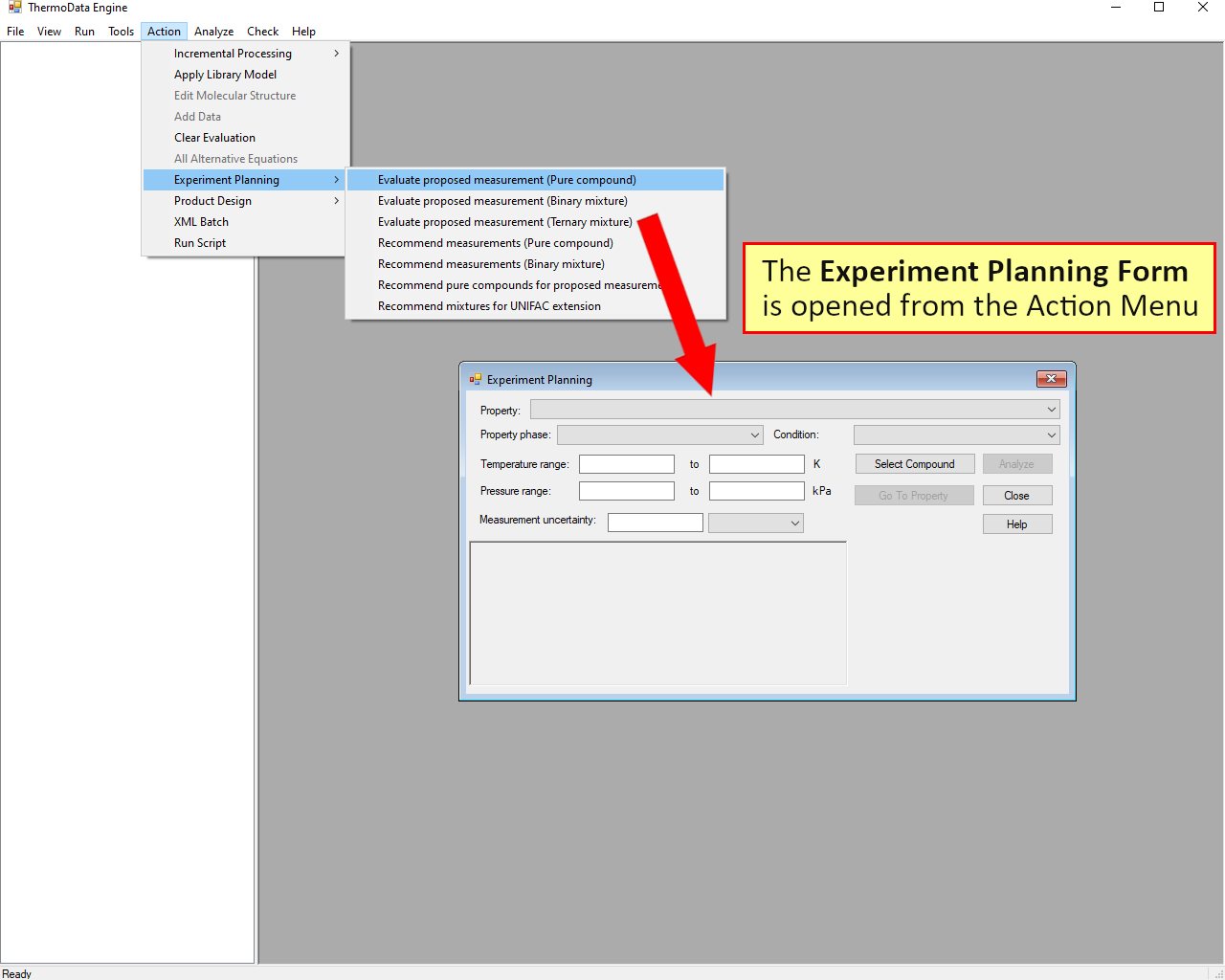Click the ThermoData Engine title bar icon
The image size is (1225, 980).
click(x=14, y=8)
